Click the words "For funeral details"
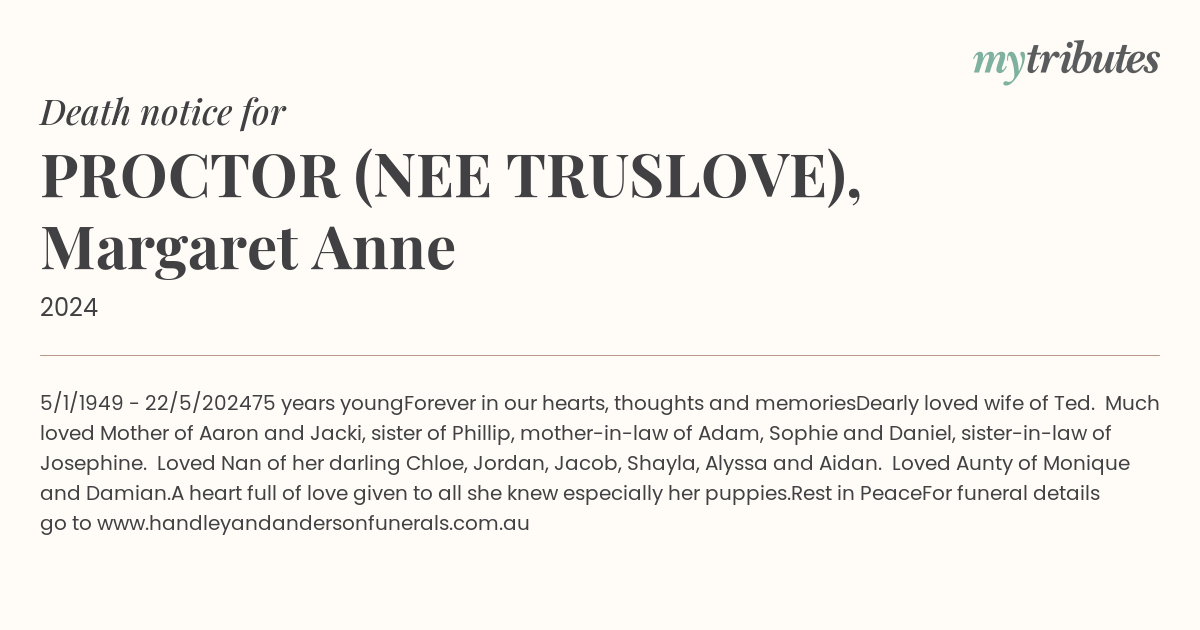 [1011, 494]
